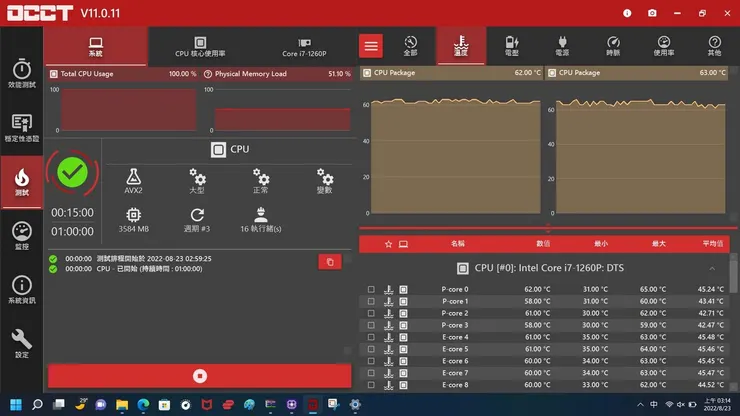Select the Usage sensors tab
Screen dimensions: 740x416
click(x=664, y=46)
